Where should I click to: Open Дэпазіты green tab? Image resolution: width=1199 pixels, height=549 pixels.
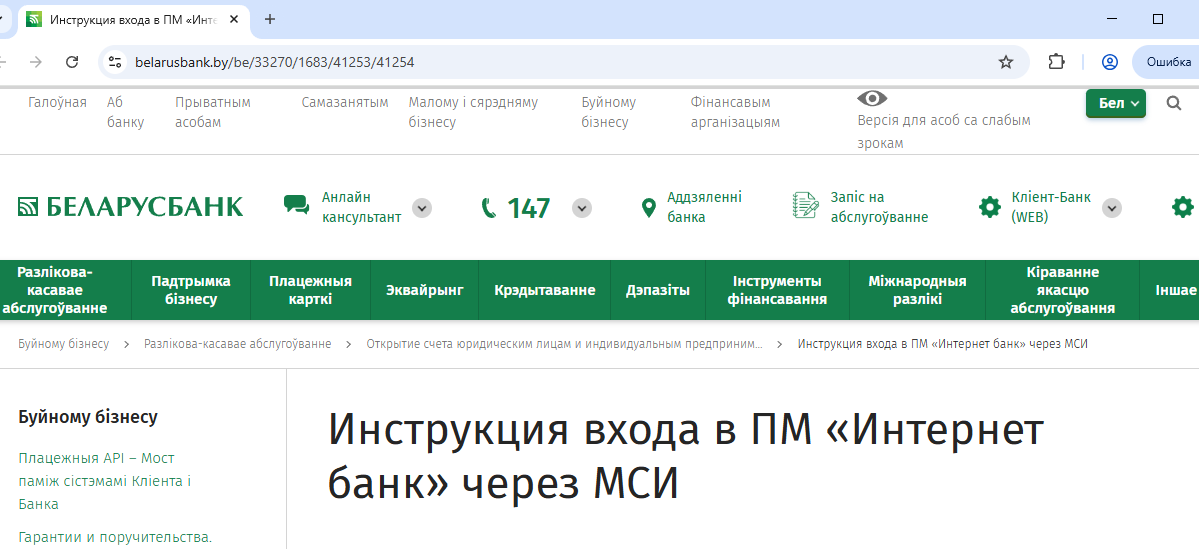click(658, 291)
